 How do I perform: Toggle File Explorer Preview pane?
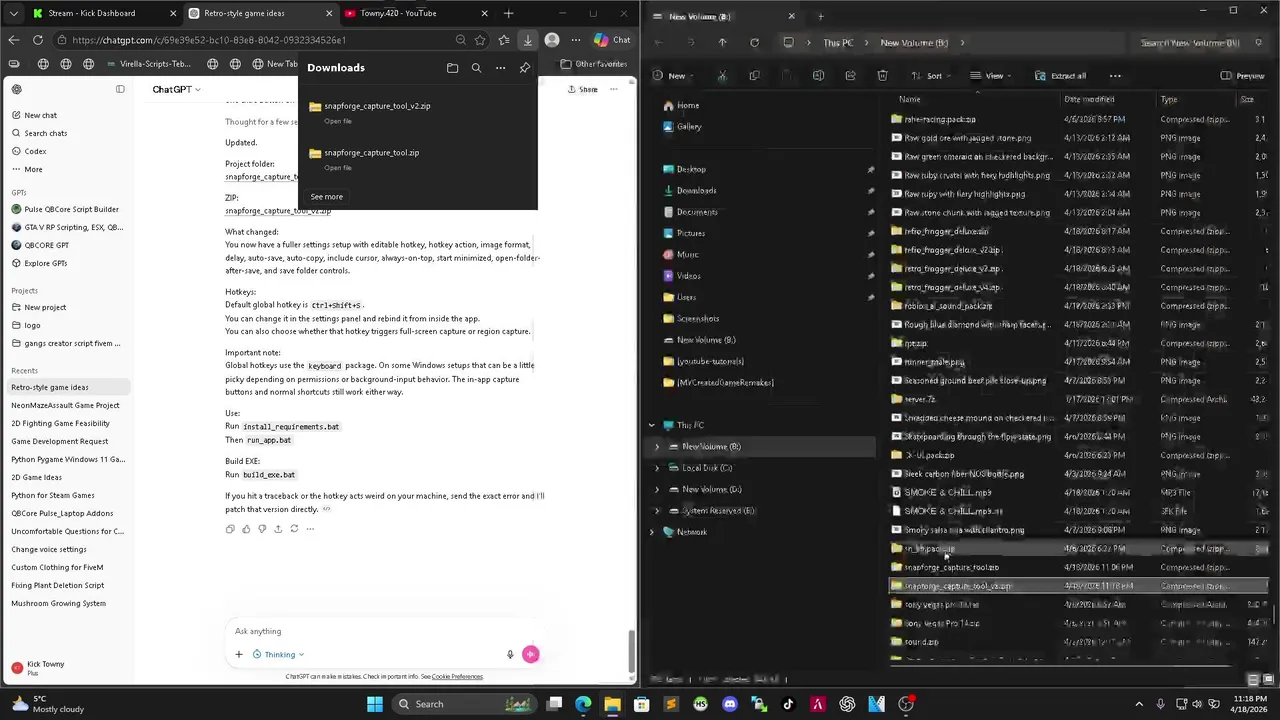point(1243,76)
